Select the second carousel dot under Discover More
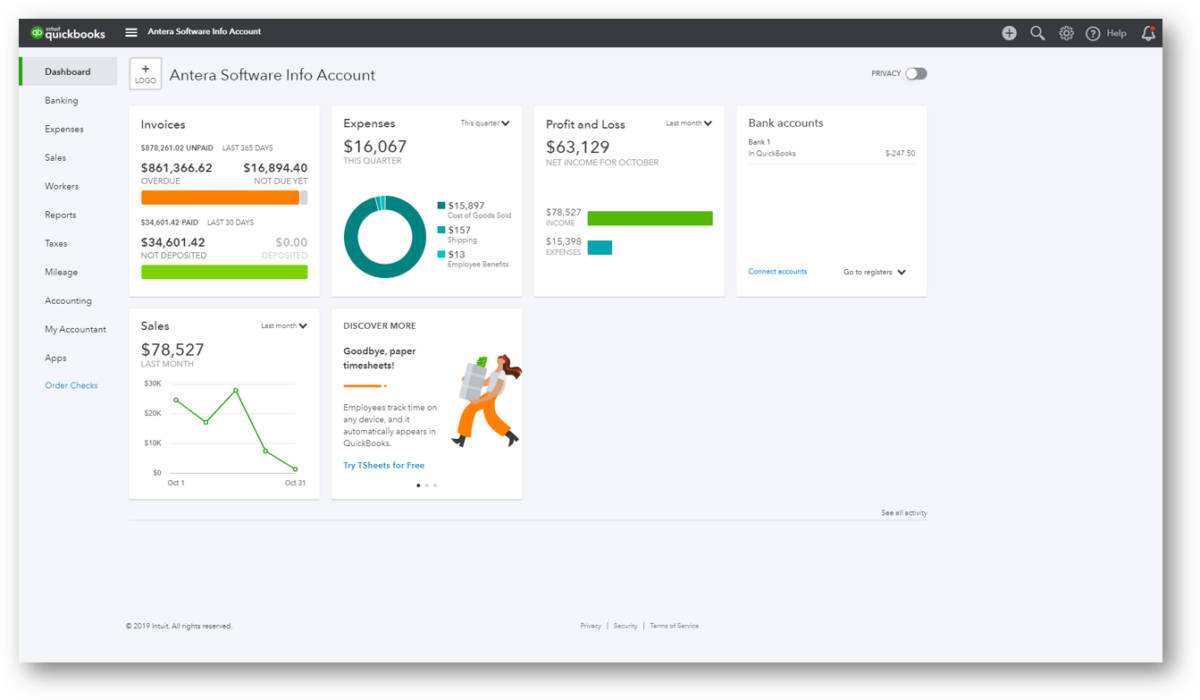 point(426,485)
